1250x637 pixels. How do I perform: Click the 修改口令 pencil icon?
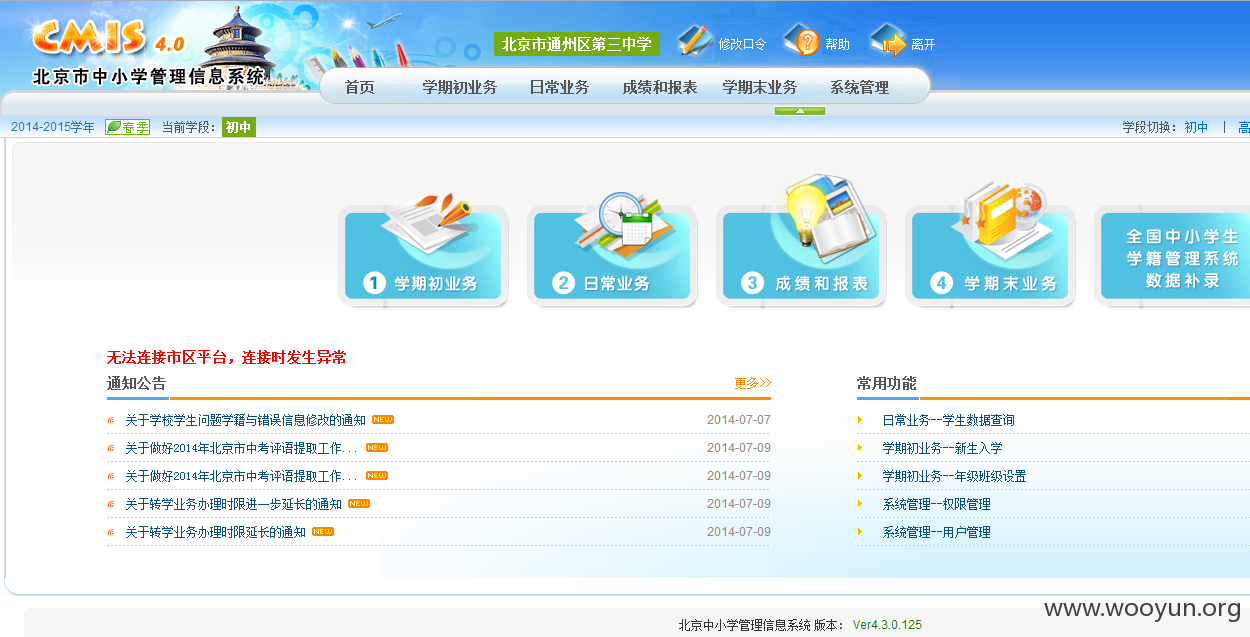point(695,41)
